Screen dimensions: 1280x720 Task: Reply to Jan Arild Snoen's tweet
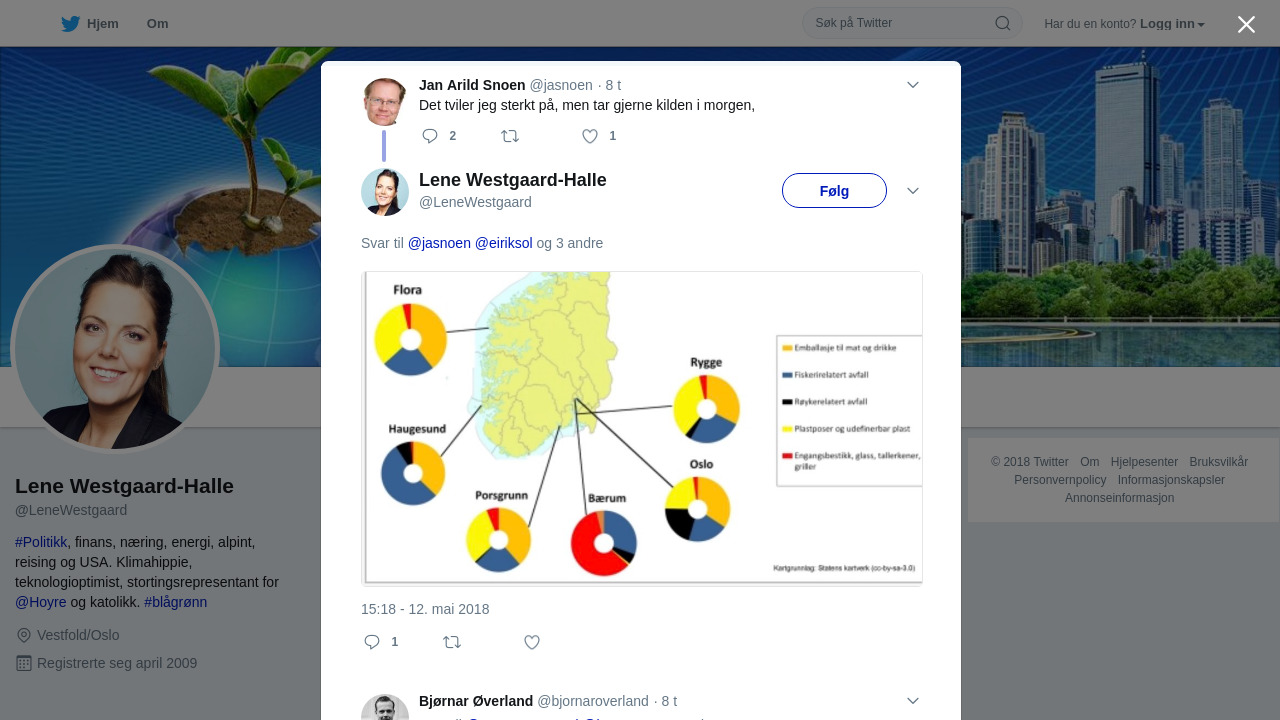430,136
